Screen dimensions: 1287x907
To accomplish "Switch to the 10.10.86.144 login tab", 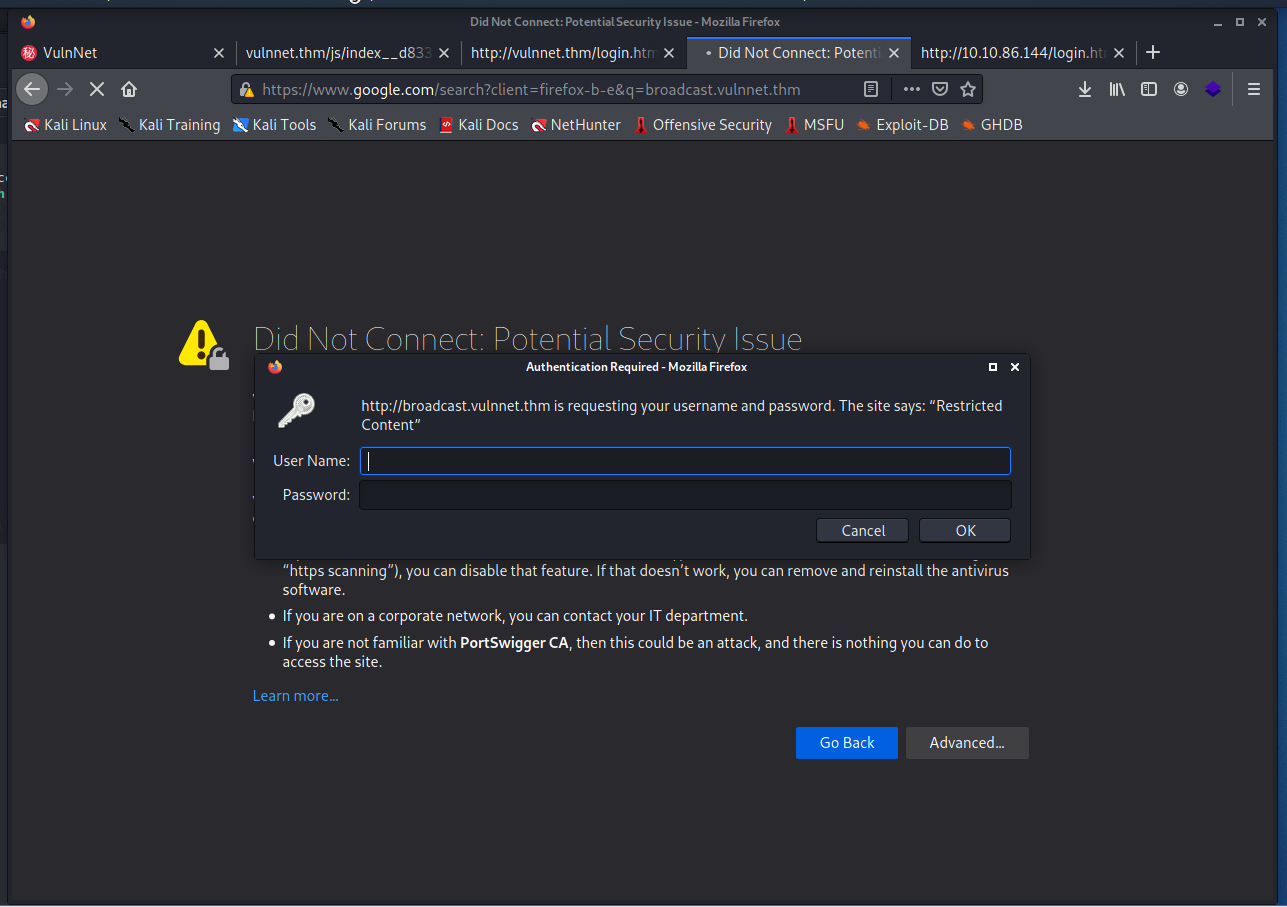I will (x=1010, y=52).
